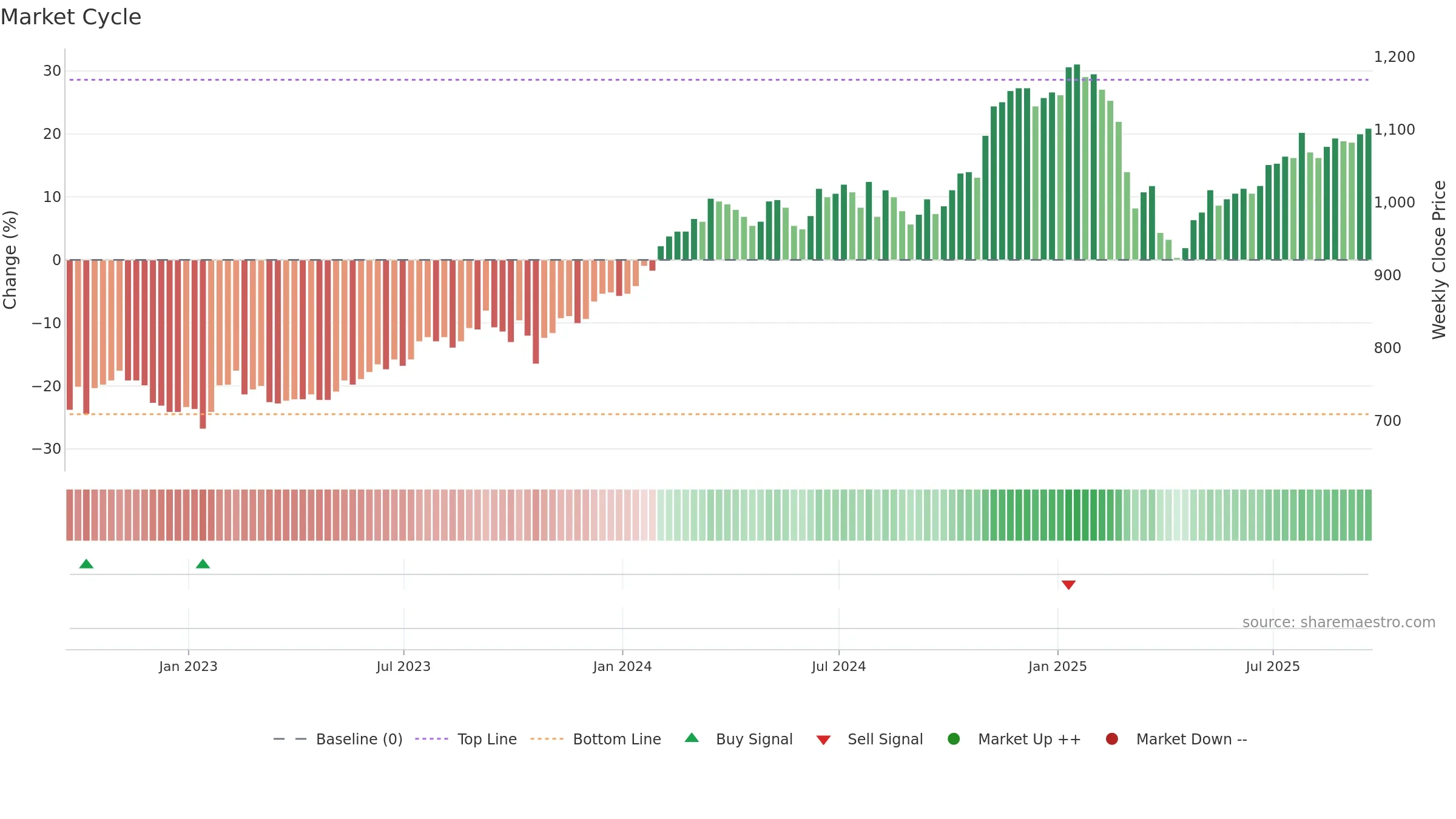Click the tallest green bar above the Top Line

1077,162
